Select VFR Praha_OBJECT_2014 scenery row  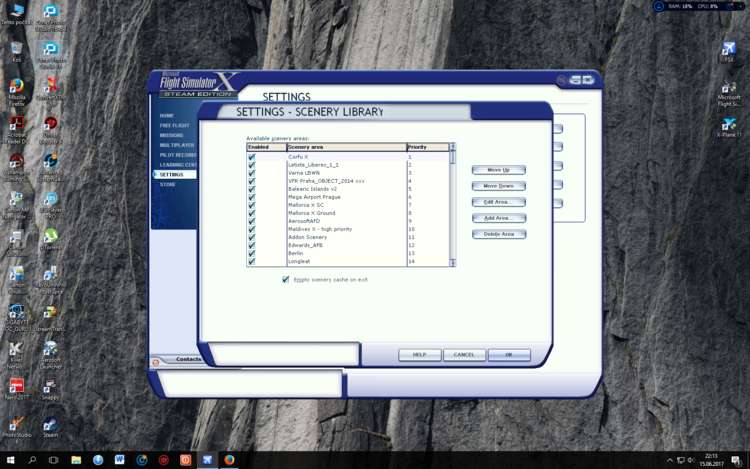(x=348, y=181)
